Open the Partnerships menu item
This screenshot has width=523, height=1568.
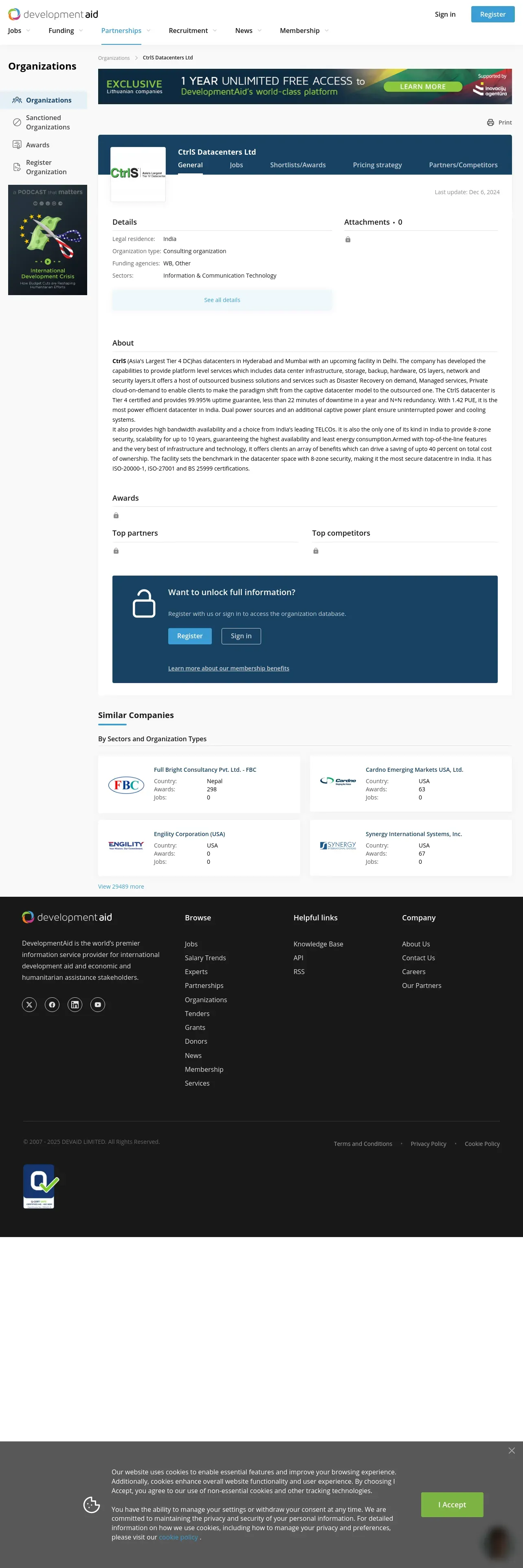(x=121, y=31)
